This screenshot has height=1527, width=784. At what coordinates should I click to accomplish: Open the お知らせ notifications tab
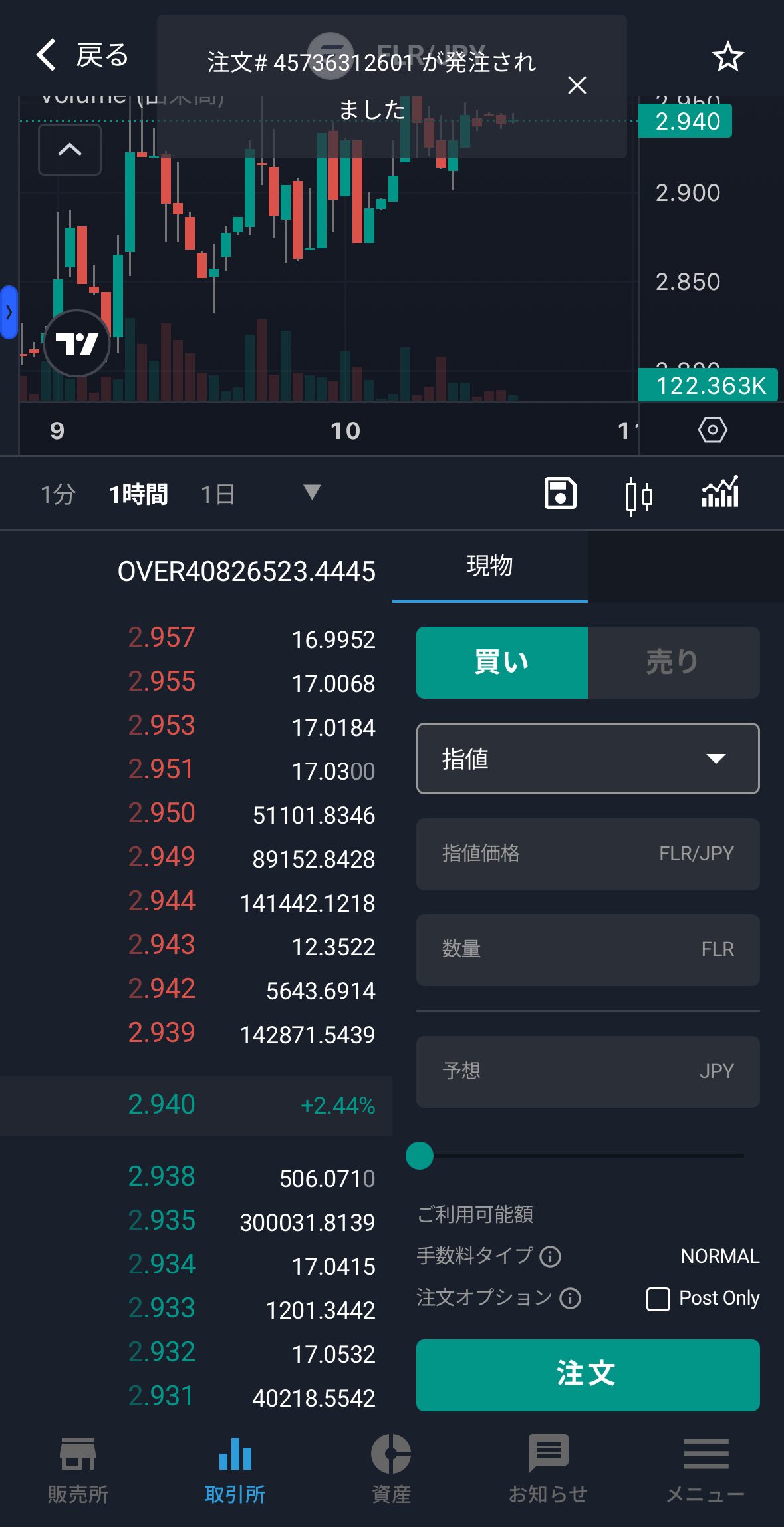pos(548,1470)
